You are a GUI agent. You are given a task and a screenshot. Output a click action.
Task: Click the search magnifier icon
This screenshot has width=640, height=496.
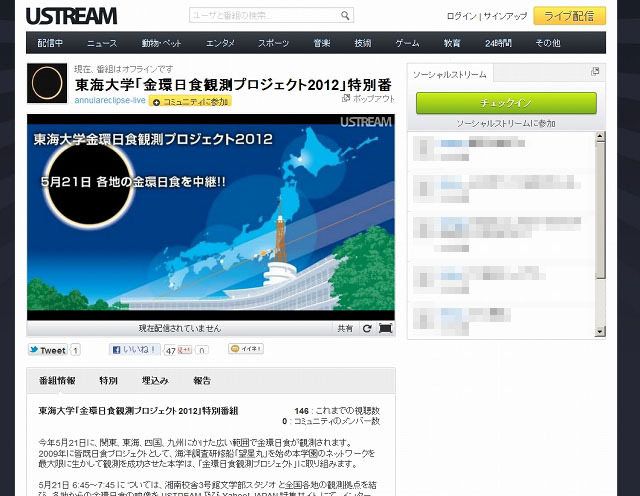tap(345, 16)
